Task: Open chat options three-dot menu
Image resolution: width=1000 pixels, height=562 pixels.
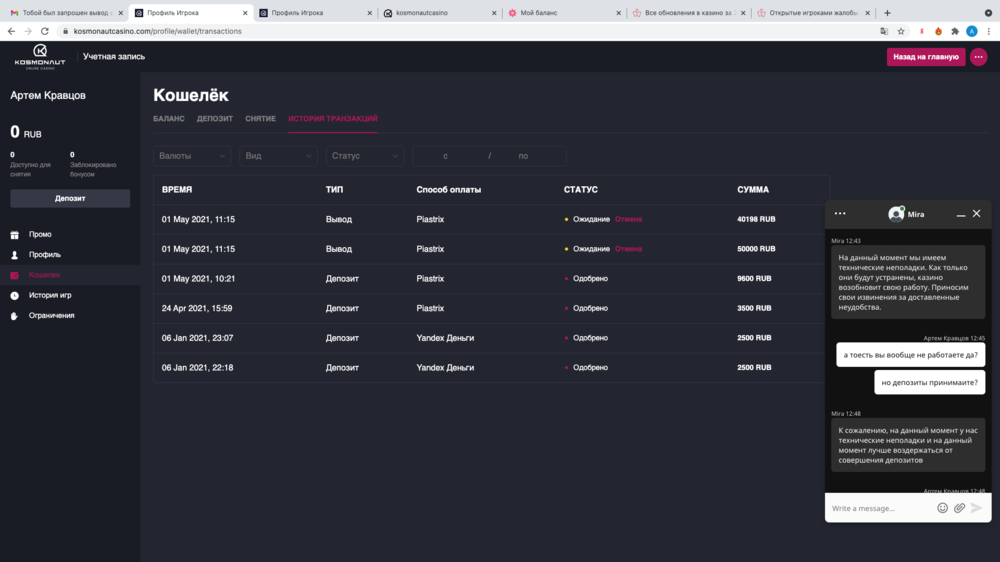Action: pyautogui.click(x=840, y=214)
